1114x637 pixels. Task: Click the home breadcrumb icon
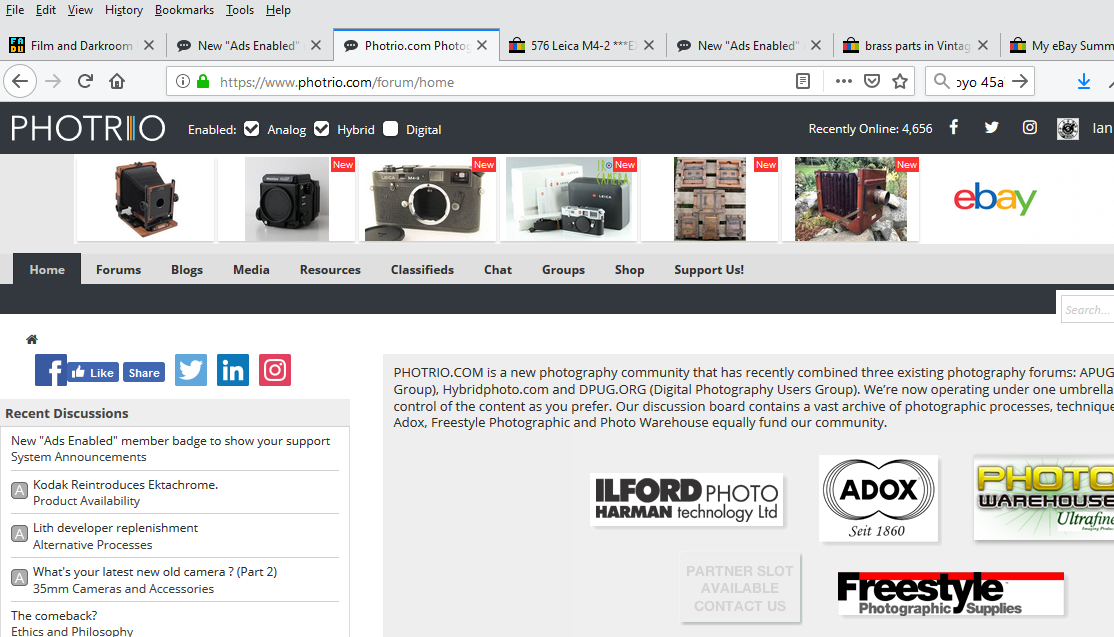click(x=32, y=340)
